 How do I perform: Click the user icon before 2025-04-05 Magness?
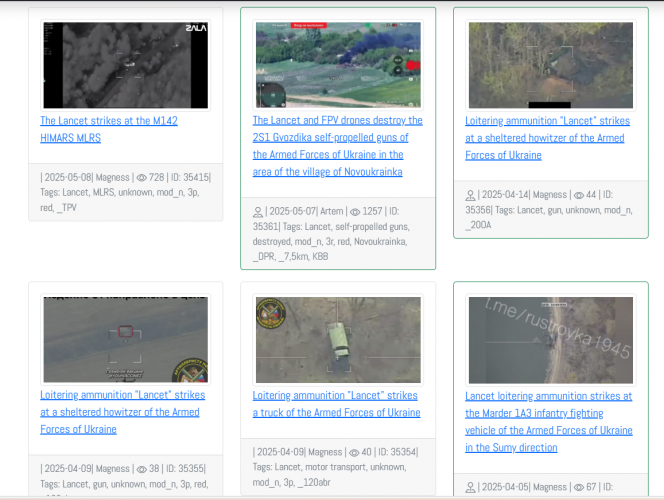(470, 487)
